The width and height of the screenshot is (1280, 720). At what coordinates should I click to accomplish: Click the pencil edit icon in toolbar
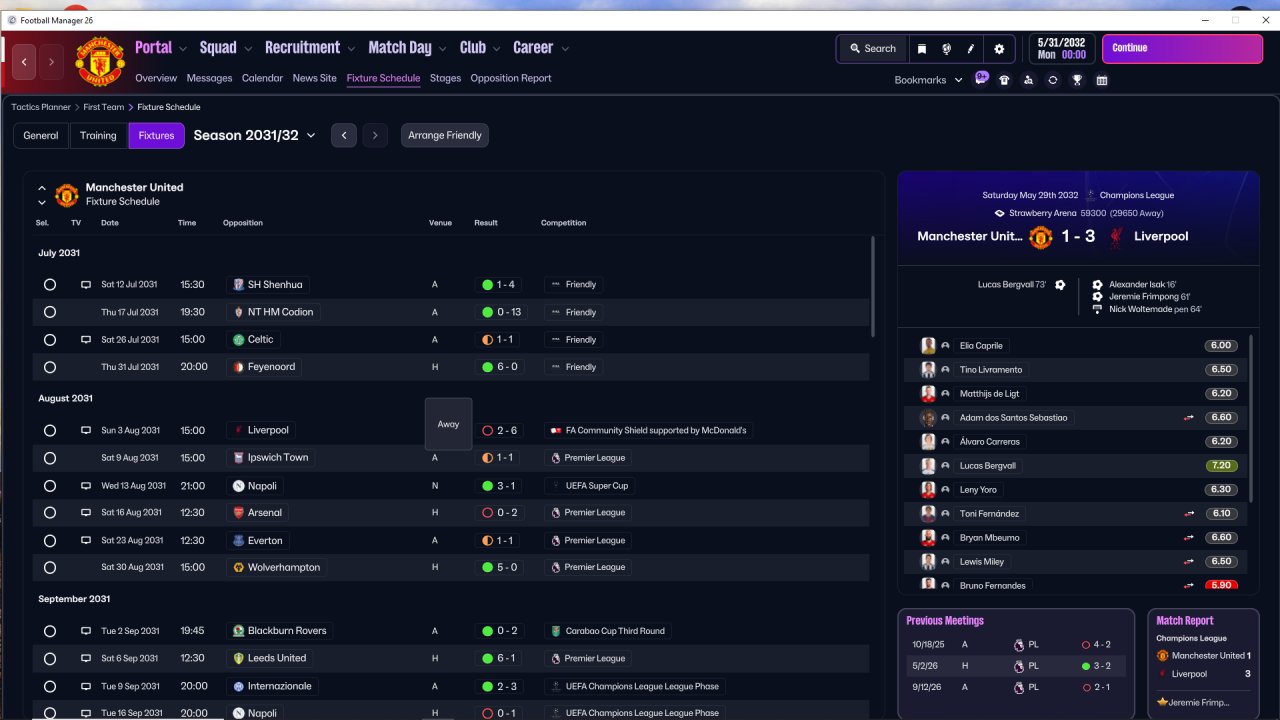pyautogui.click(x=970, y=48)
